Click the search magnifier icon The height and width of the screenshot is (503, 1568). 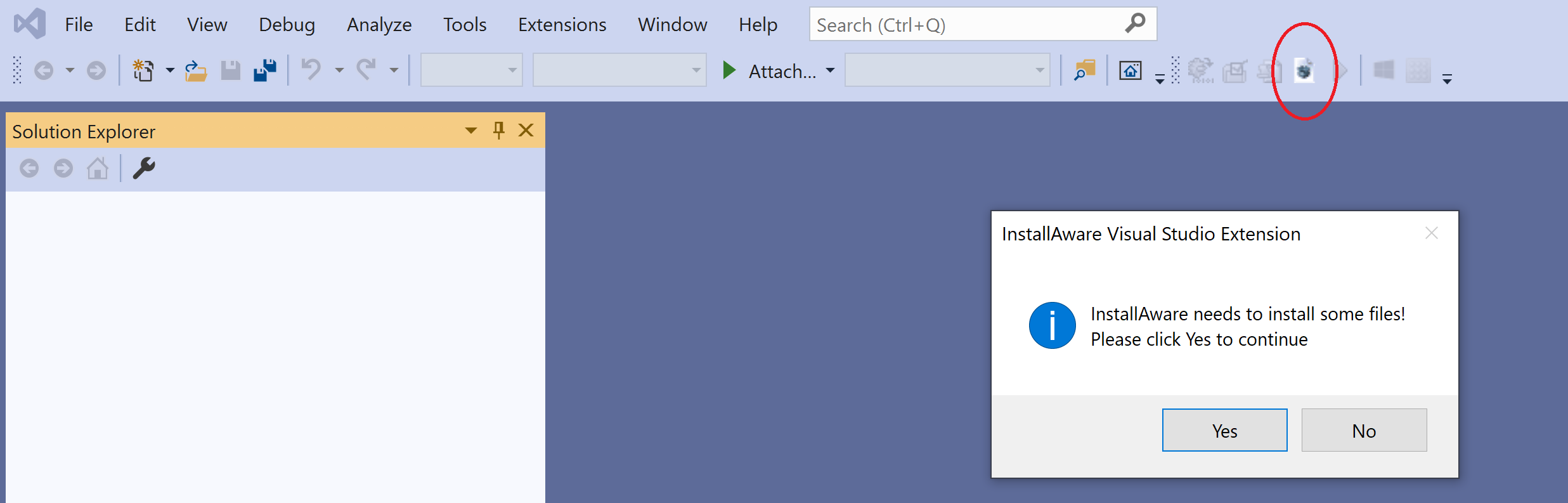(x=1135, y=23)
